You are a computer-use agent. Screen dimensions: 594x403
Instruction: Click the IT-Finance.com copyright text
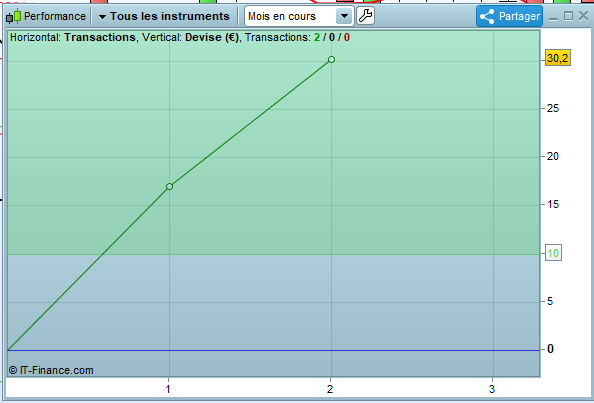51,370
